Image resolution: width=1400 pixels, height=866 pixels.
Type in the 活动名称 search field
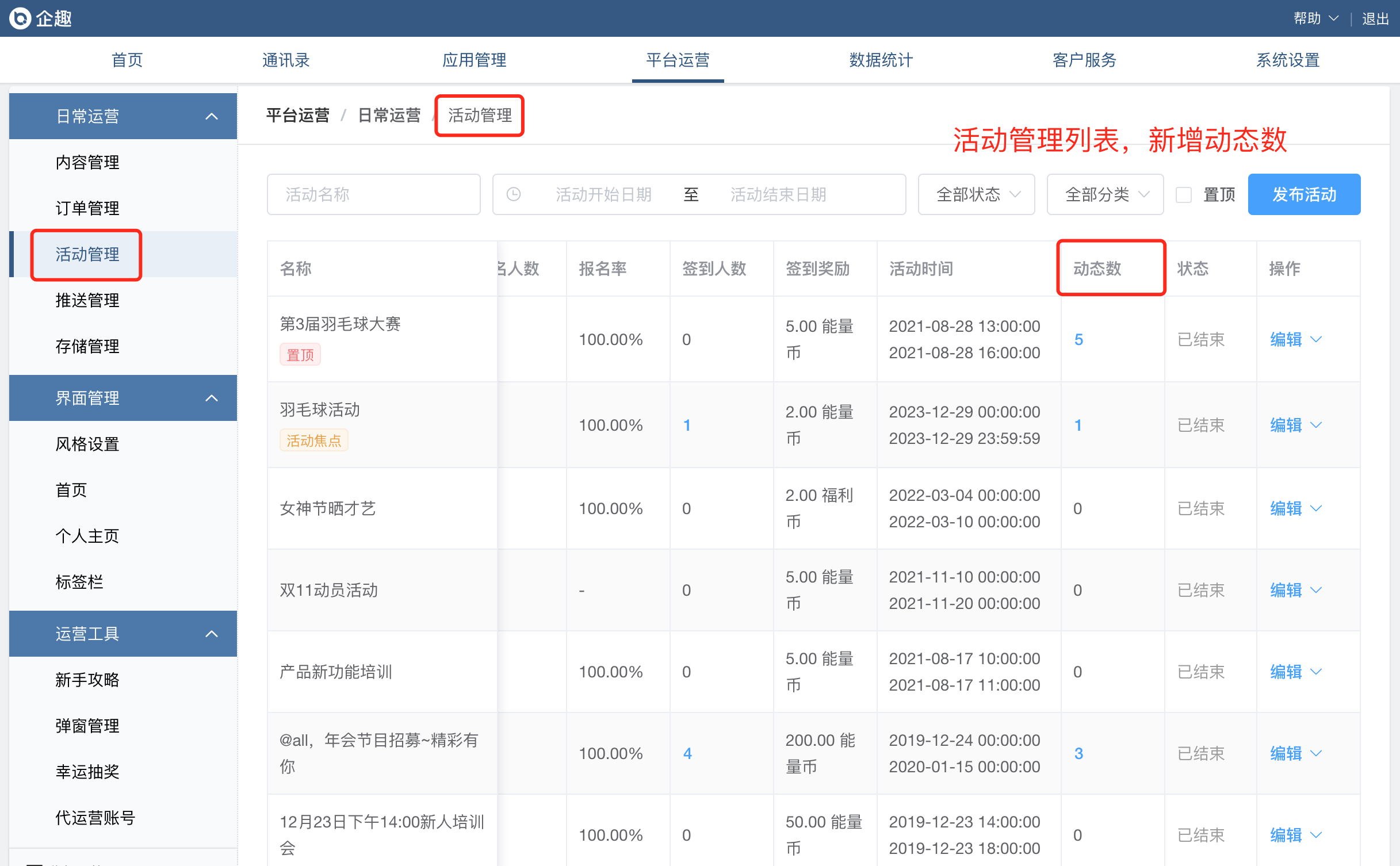[374, 194]
